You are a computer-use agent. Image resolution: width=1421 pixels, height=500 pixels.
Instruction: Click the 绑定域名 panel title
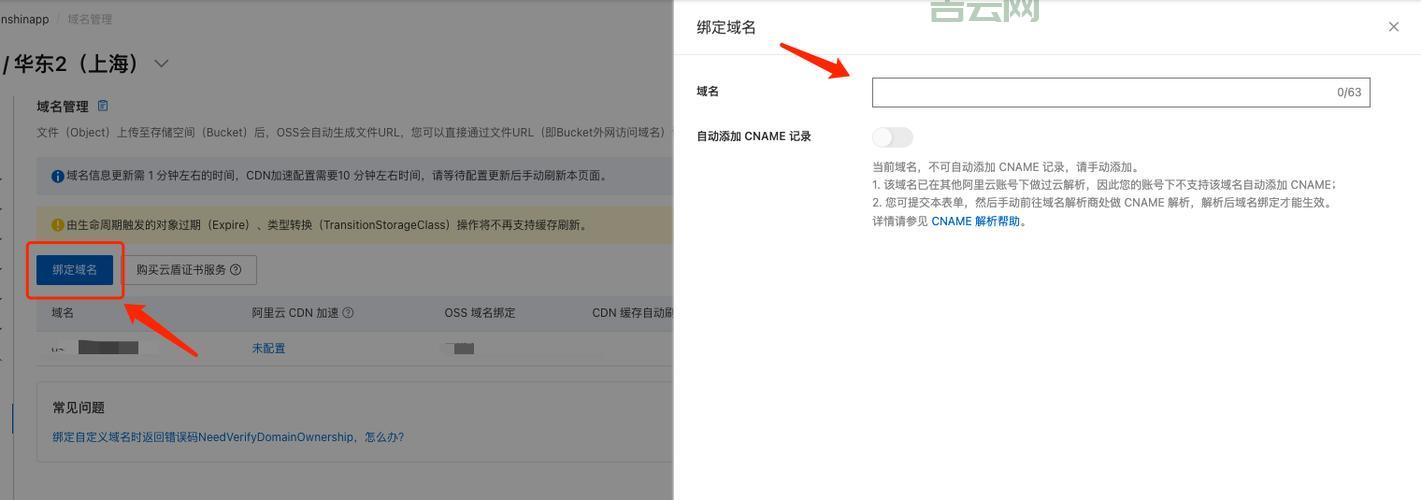[x=726, y=28]
